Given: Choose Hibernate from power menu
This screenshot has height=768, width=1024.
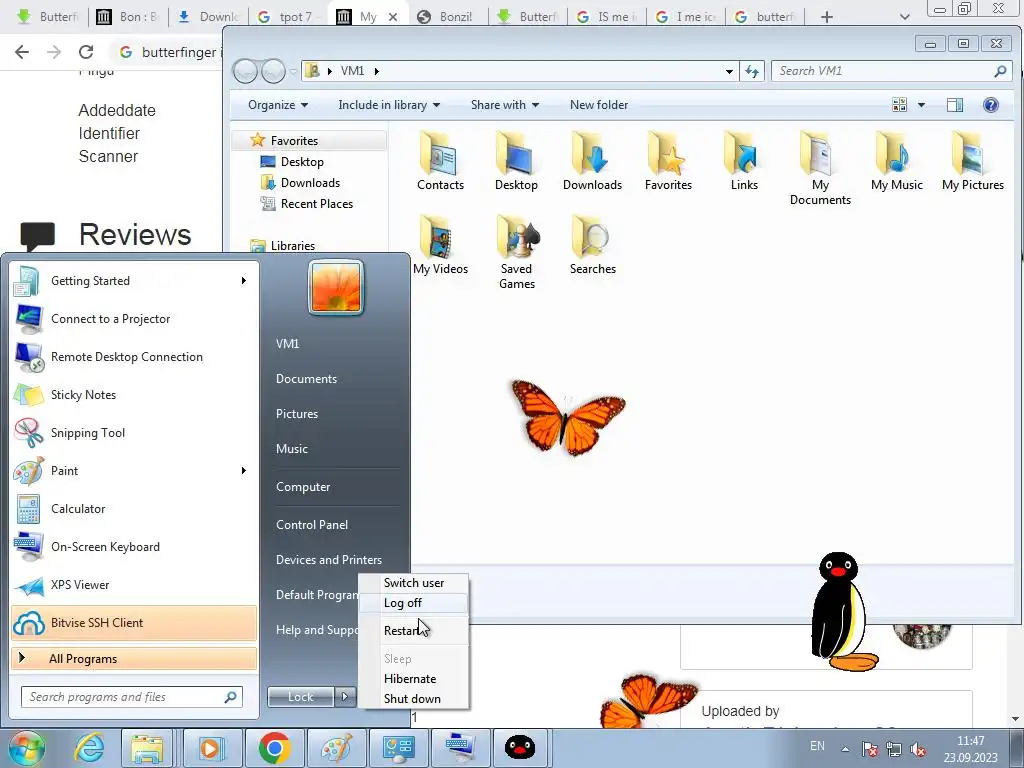Looking at the screenshot, I should click(x=414, y=679).
